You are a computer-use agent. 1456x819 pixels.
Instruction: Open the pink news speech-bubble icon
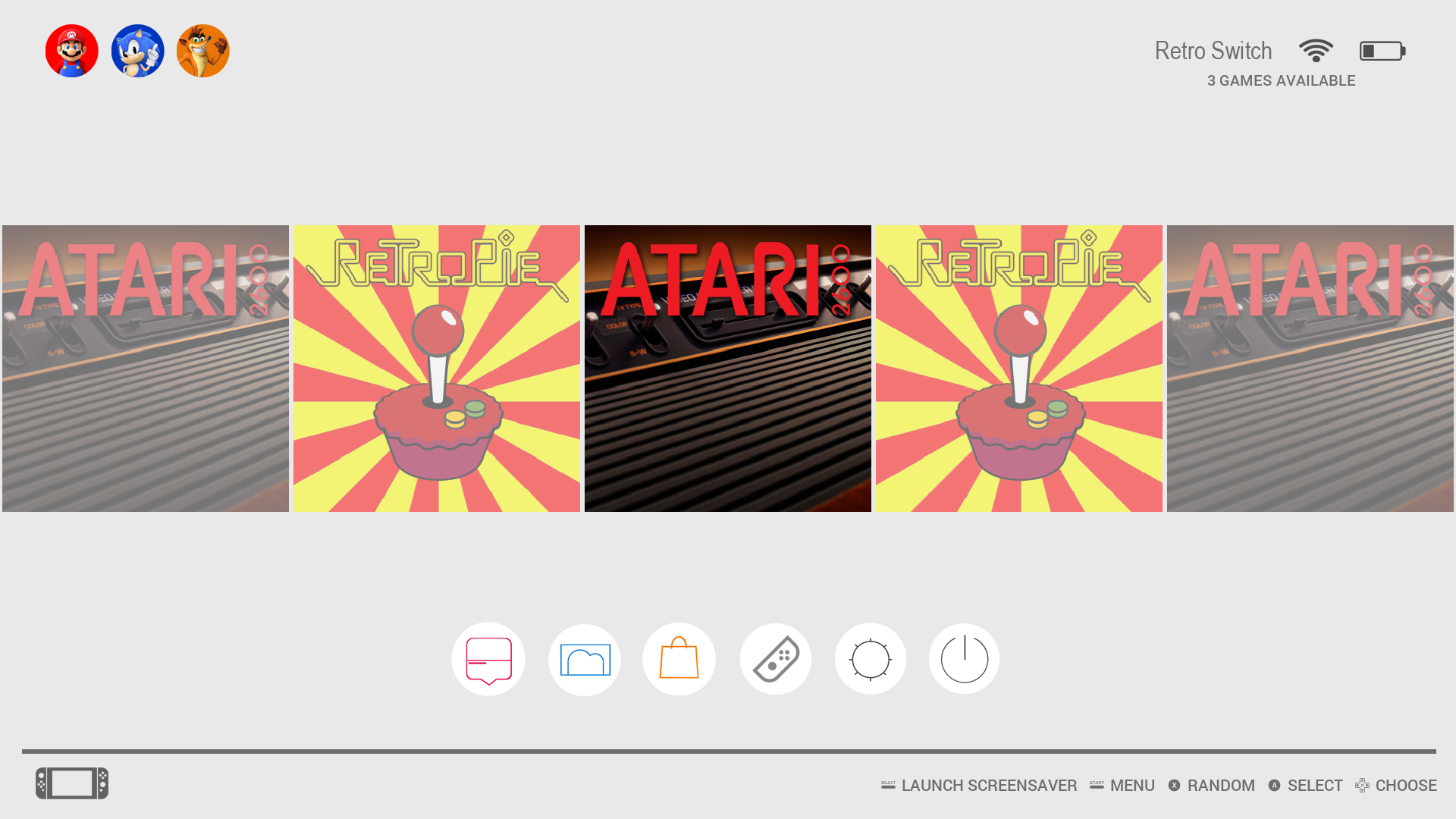tap(488, 659)
